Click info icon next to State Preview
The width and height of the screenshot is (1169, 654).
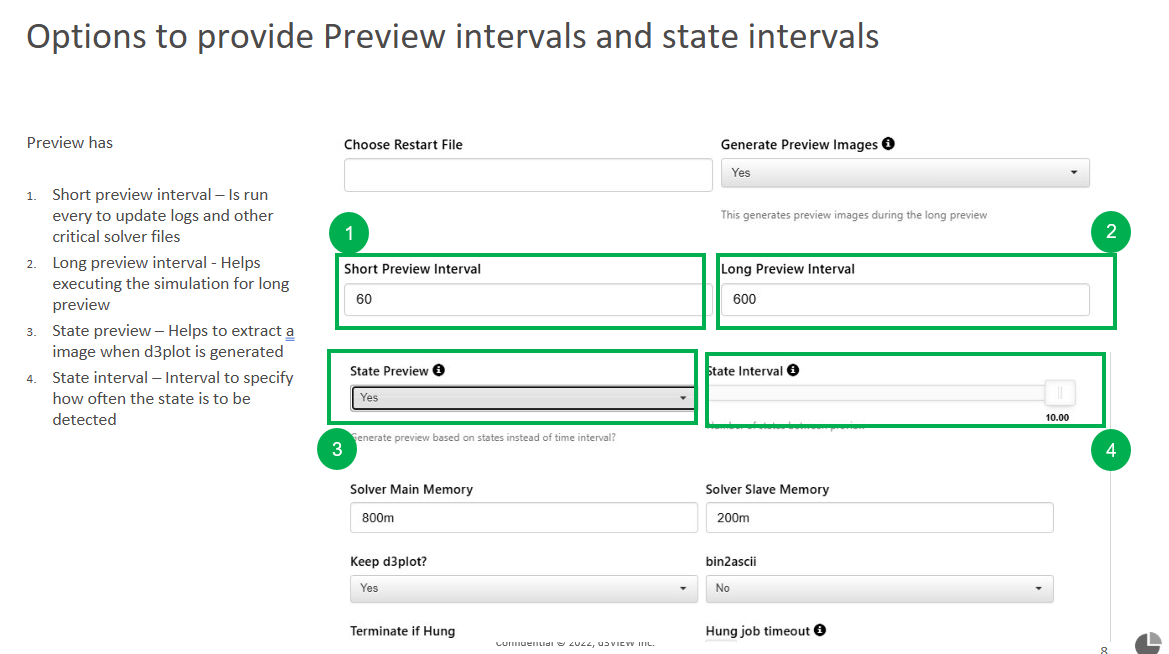point(439,370)
